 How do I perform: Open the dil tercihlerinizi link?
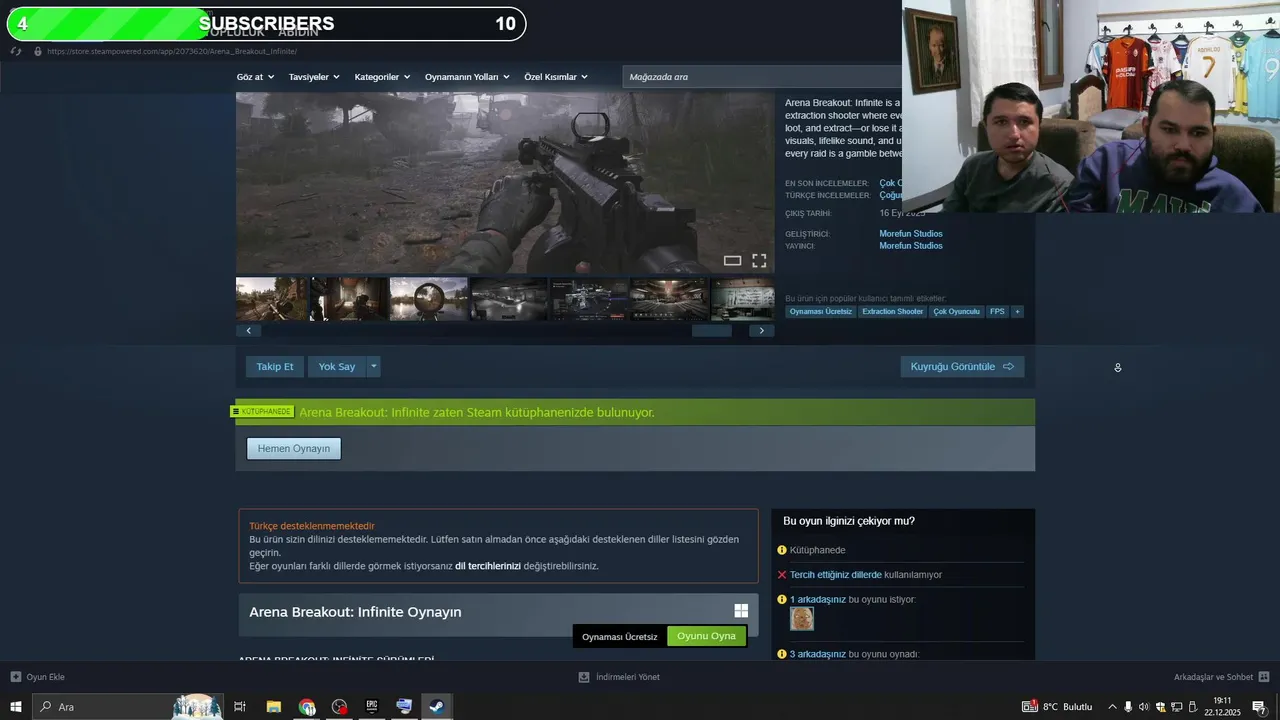488,566
